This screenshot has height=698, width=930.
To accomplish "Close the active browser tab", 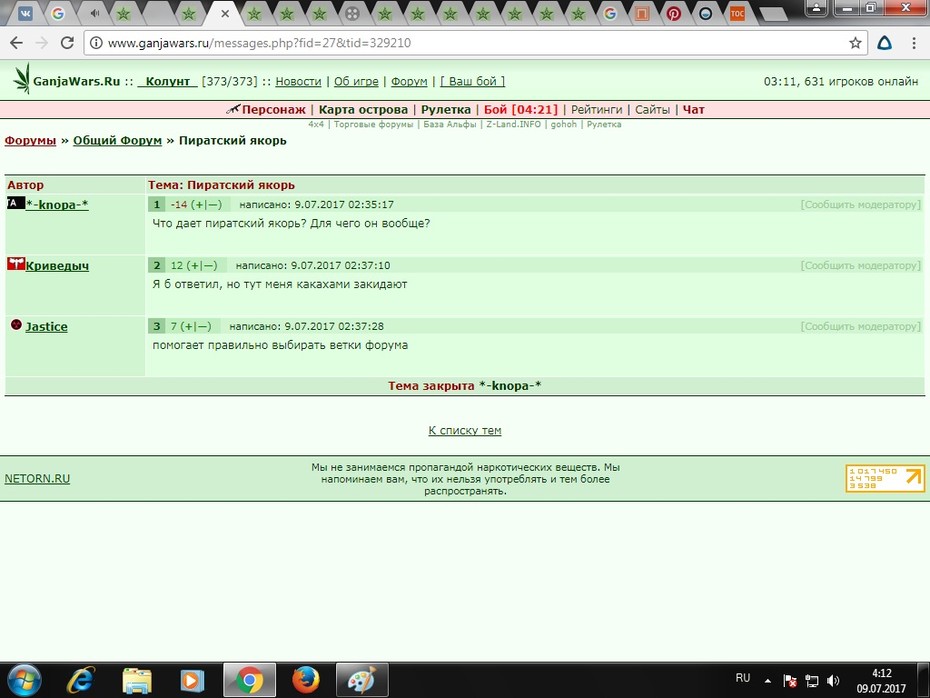I will [x=225, y=13].
